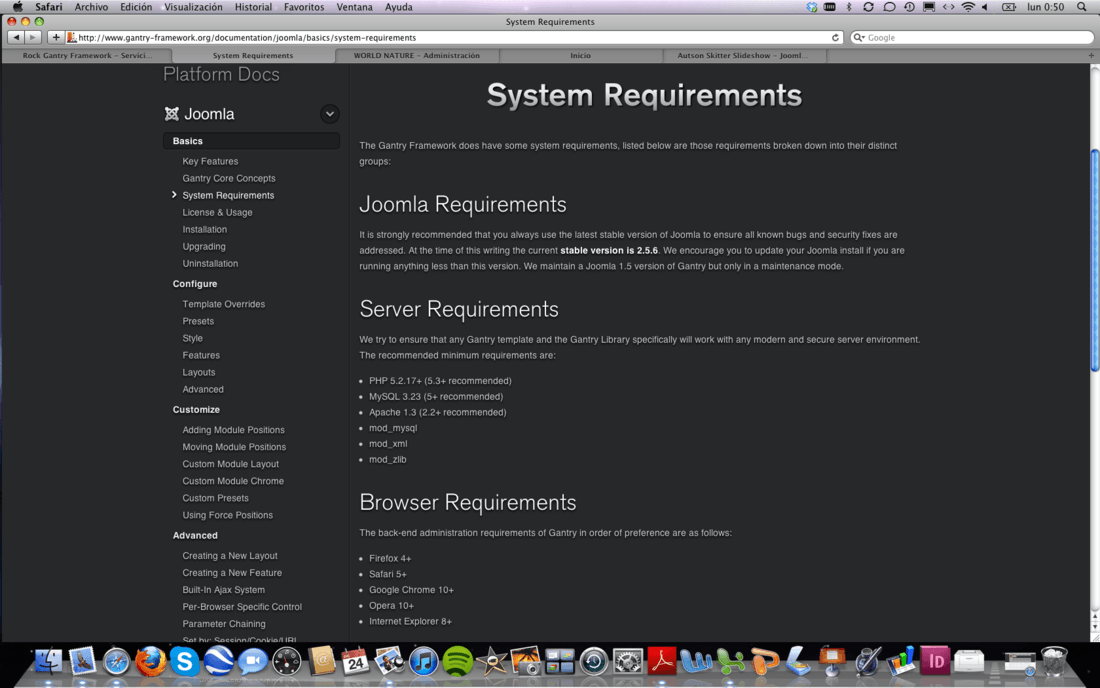The width and height of the screenshot is (1100, 688).
Task: Launch Google Earth from the dock
Action: pos(218,661)
